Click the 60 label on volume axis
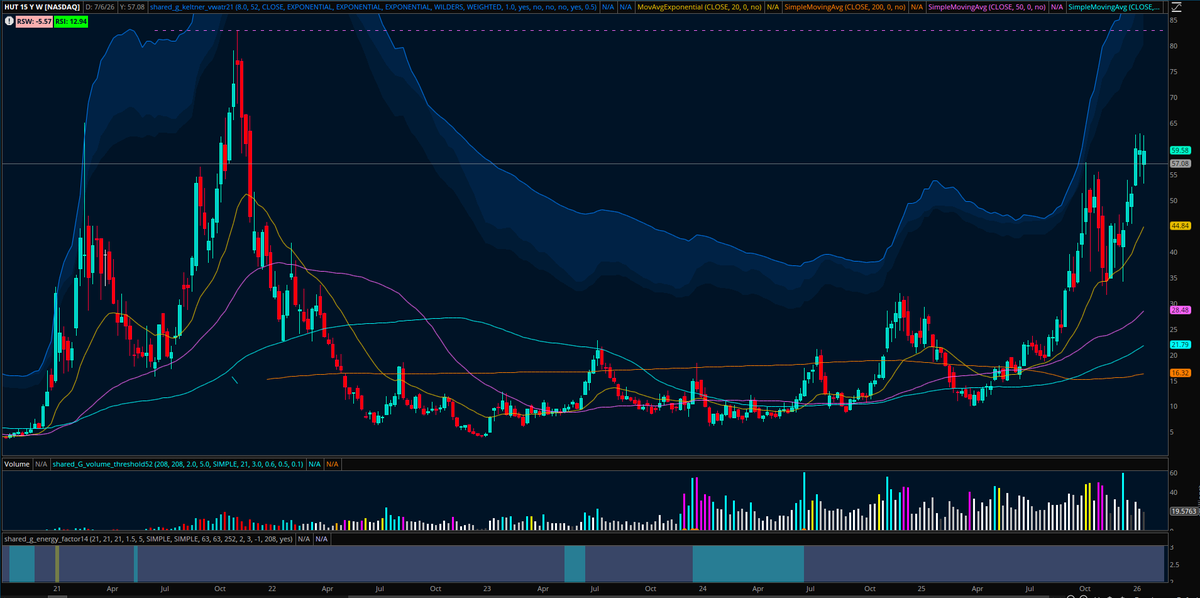The image size is (1200, 598). coord(1172,472)
